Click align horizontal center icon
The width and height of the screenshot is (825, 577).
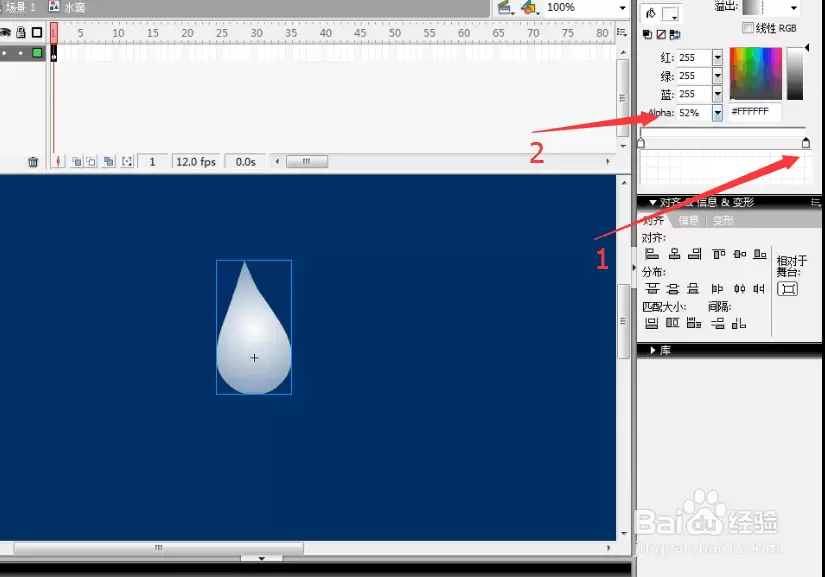(674, 254)
